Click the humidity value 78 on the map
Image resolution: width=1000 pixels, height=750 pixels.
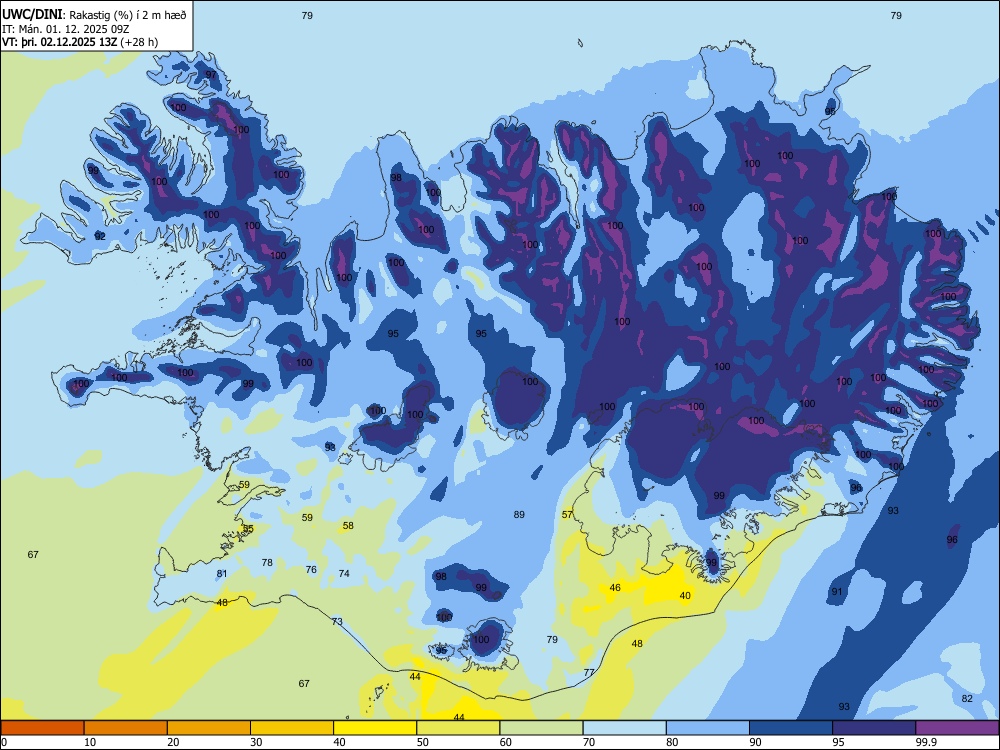pos(267,562)
